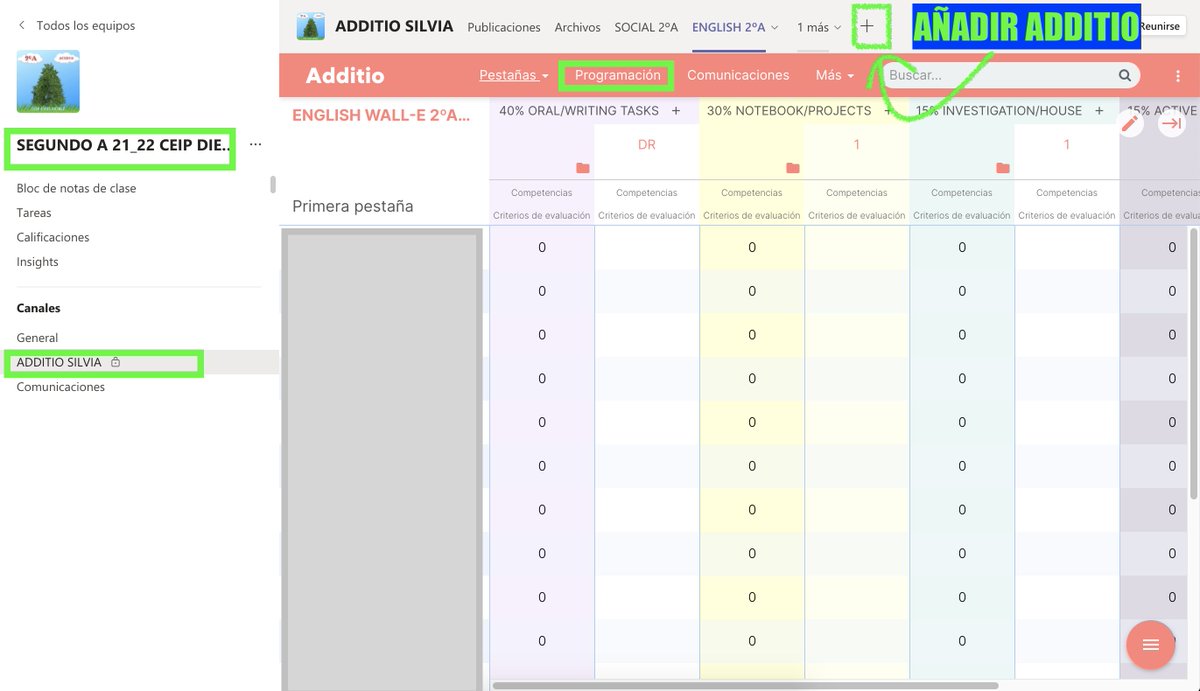Click the collapse-to-right arrow icon

pyautogui.click(x=1171, y=123)
